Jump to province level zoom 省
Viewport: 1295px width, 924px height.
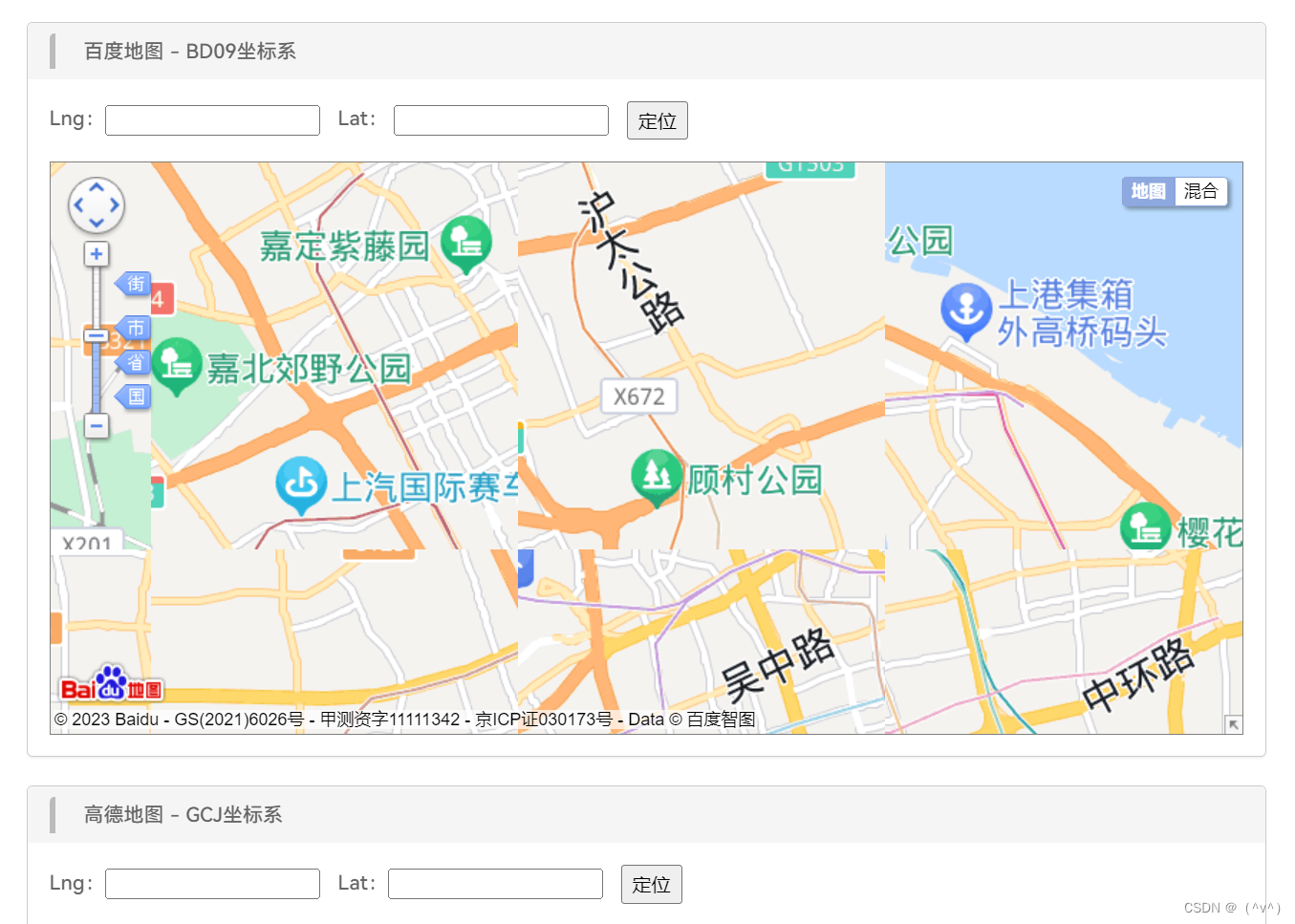[x=134, y=362]
